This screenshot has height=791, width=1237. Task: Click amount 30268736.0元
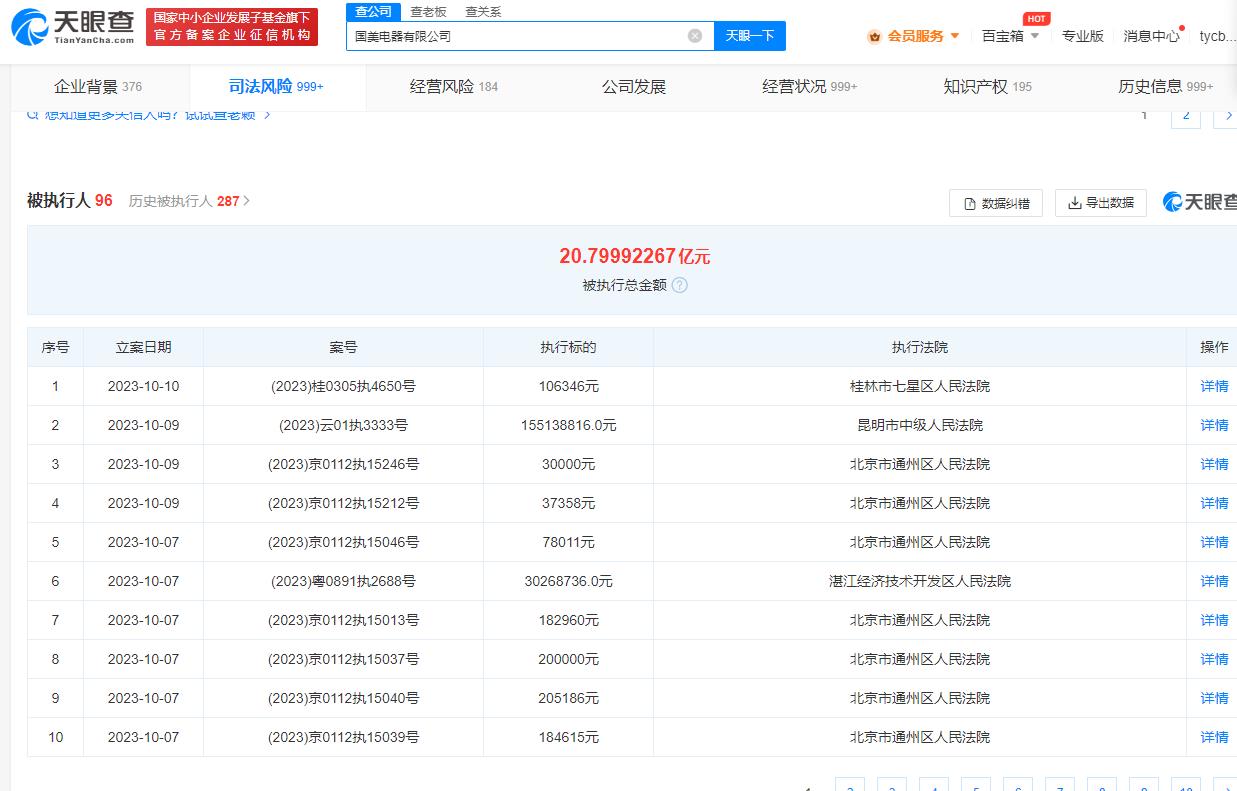point(568,581)
